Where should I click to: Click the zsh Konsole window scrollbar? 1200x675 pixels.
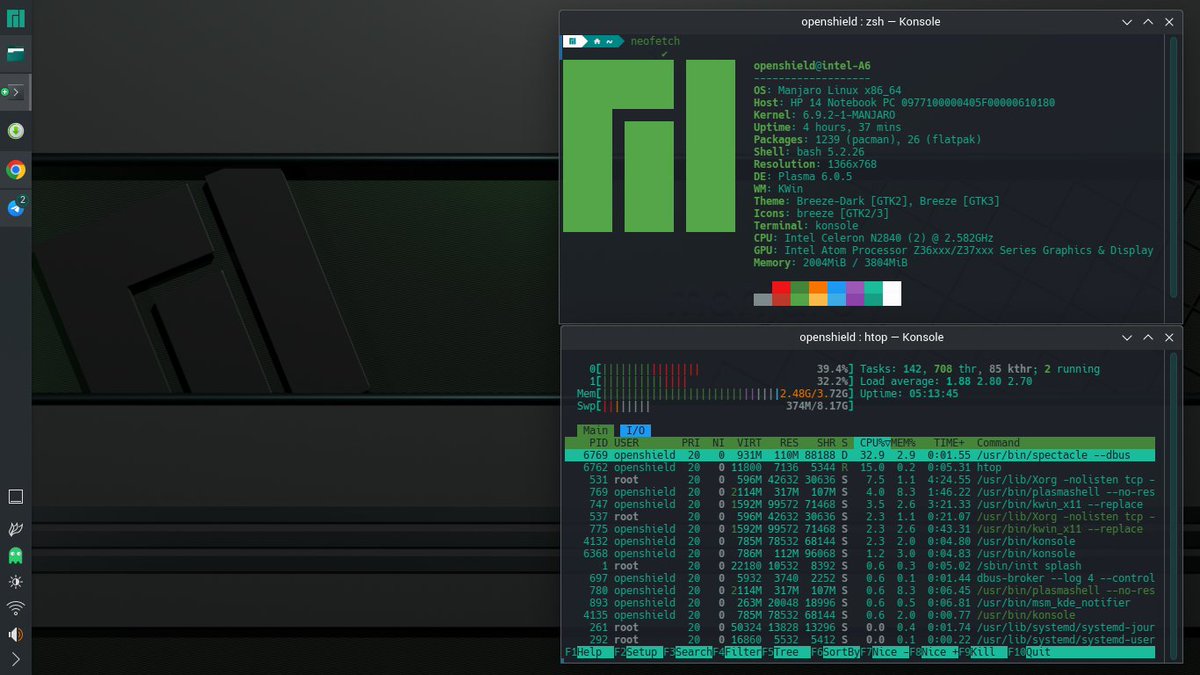coord(1174,165)
